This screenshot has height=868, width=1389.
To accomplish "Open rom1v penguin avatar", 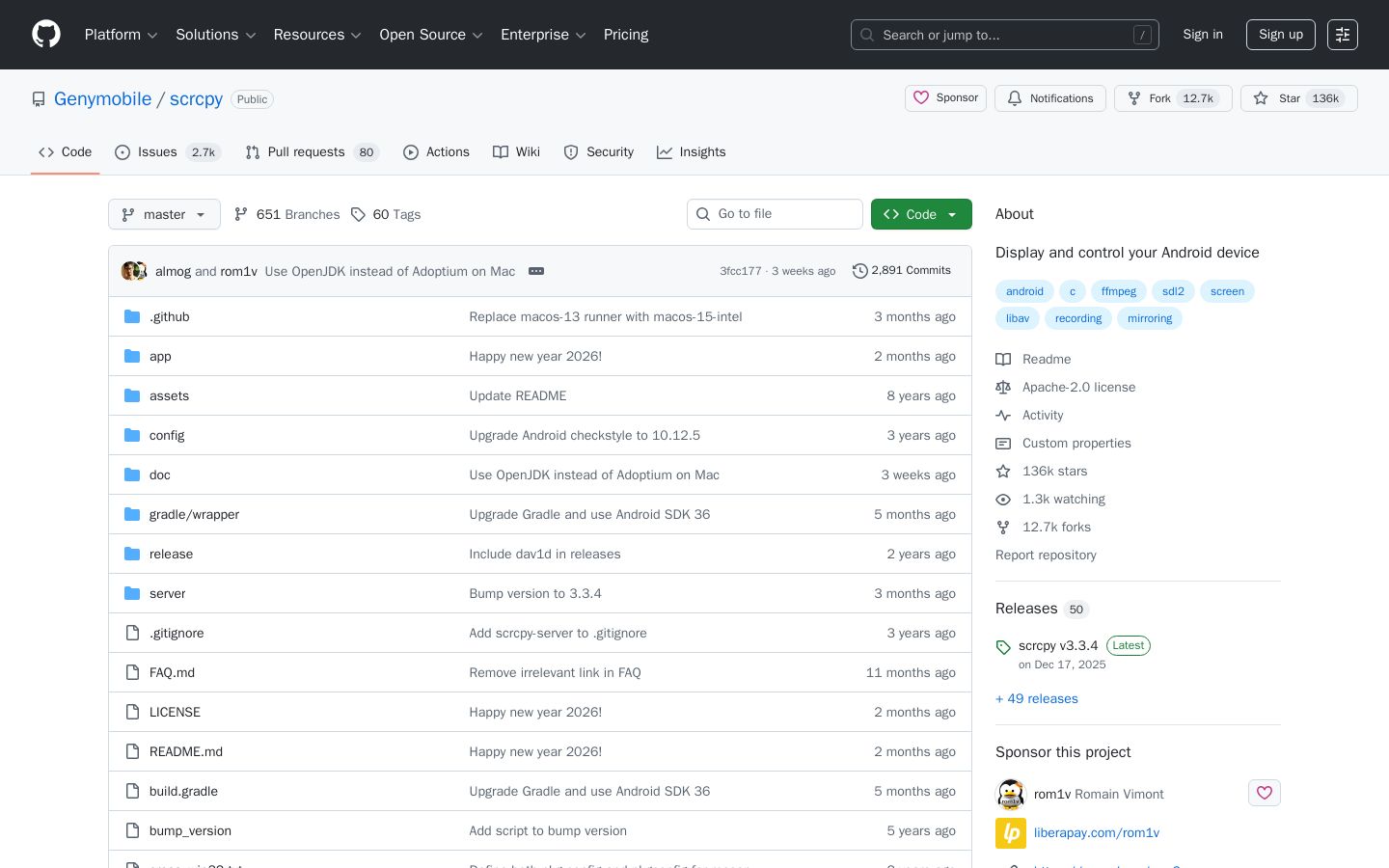I will pos(1011,794).
